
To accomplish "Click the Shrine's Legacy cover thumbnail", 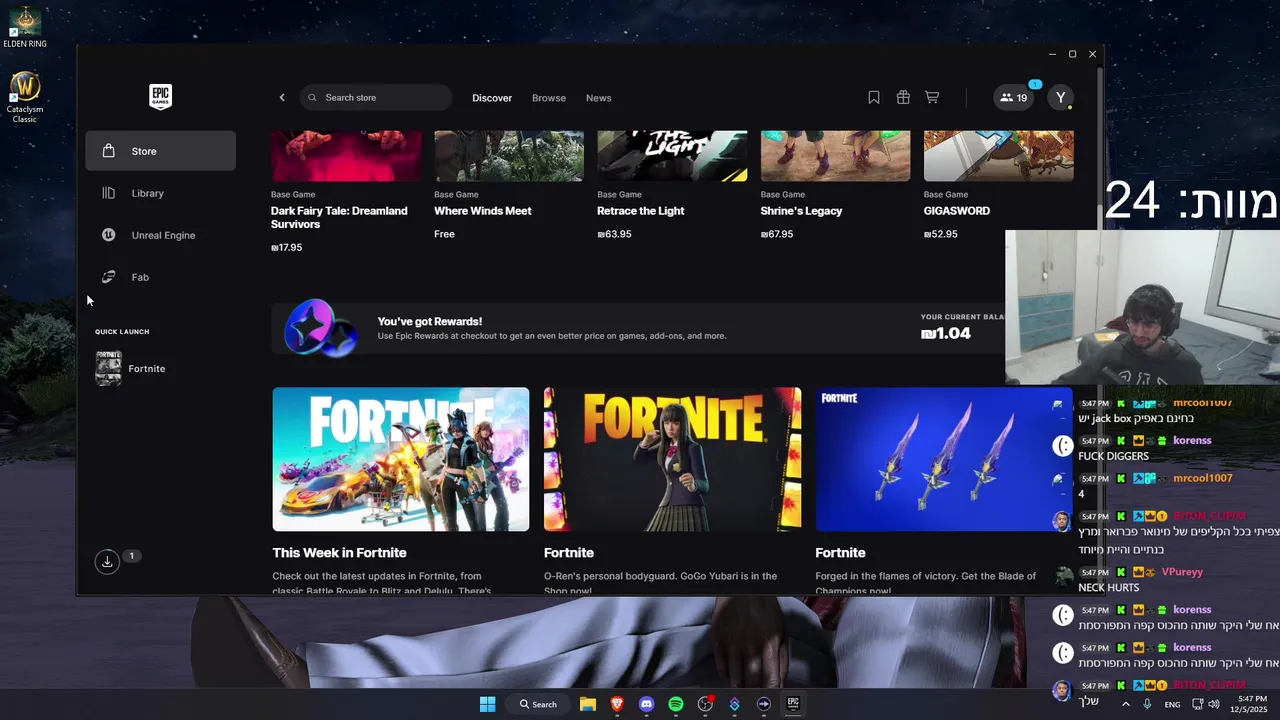I will pyautogui.click(x=836, y=156).
